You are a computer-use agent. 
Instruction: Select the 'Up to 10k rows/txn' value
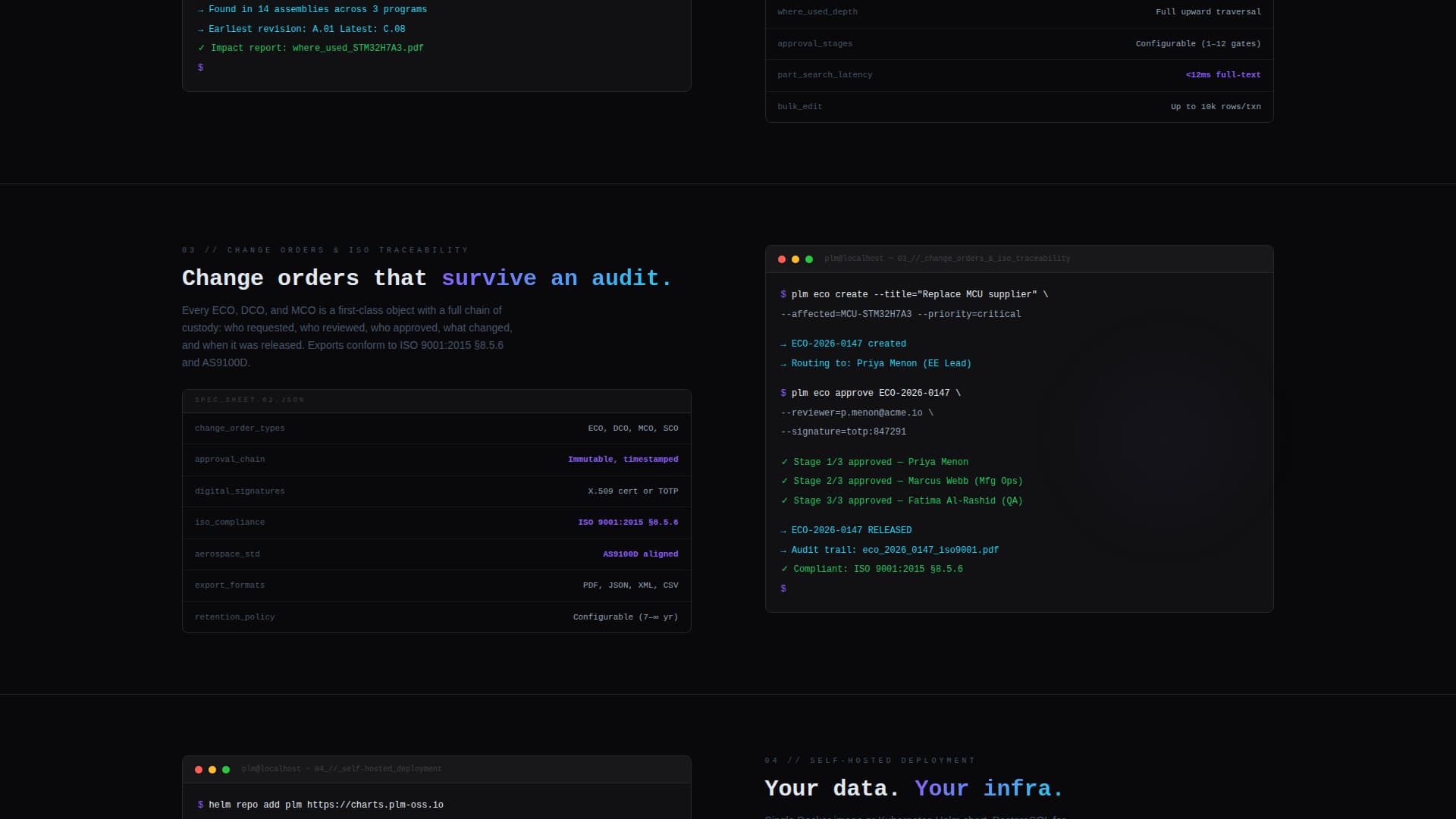[x=1216, y=107]
